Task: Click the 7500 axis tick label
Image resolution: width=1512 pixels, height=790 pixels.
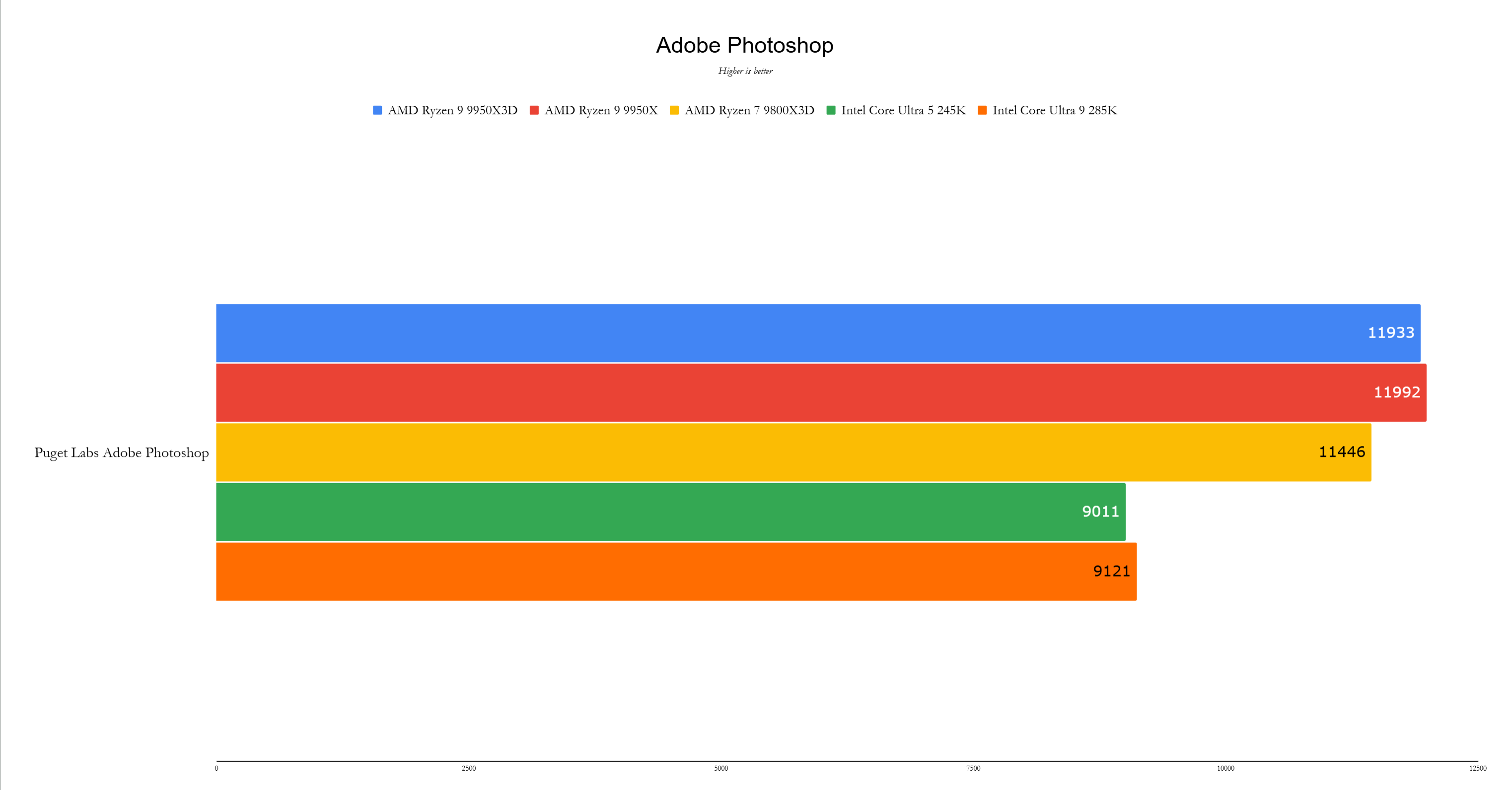Action: (973, 768)
